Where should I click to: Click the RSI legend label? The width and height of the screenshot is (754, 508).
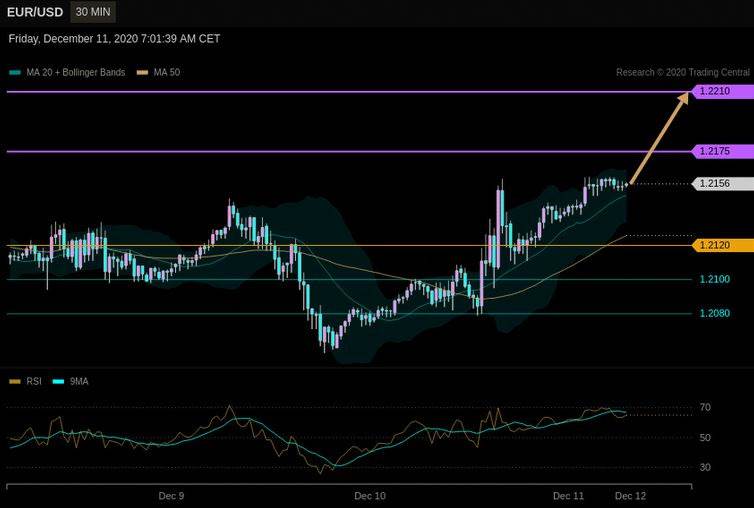[34, 381]
